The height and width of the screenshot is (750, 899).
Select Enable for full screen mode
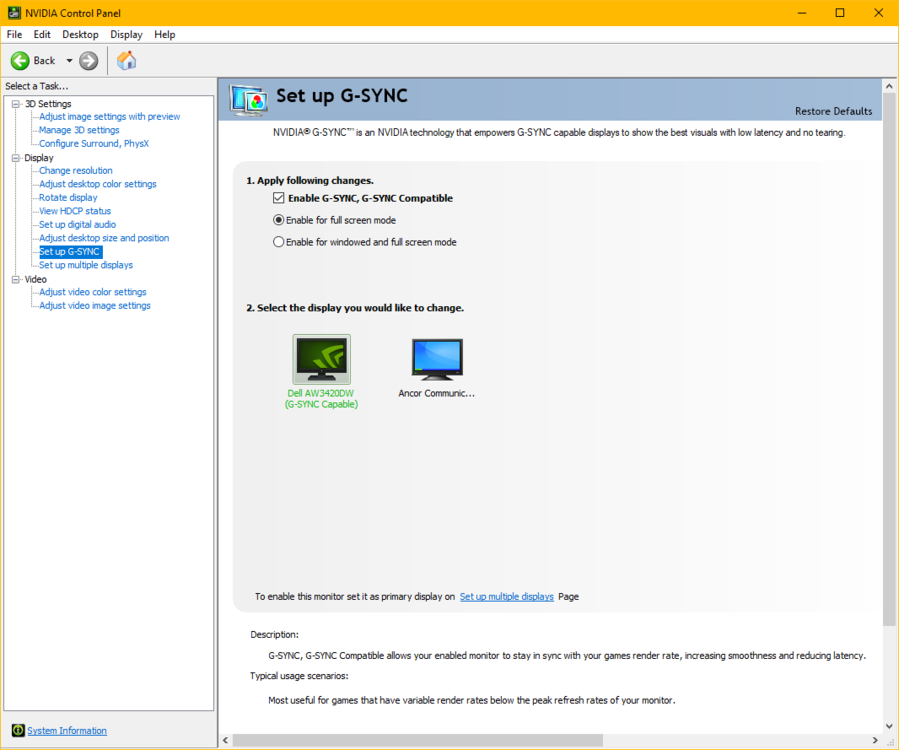[x=279, y=220]
